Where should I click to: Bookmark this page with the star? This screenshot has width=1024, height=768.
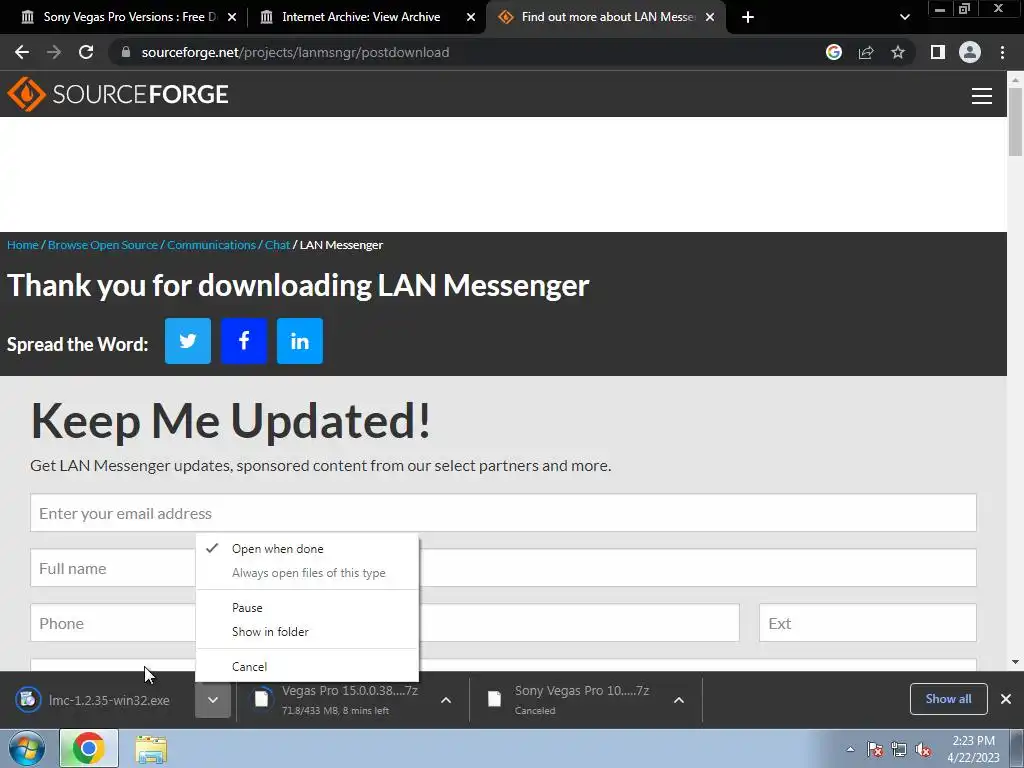coord(898,52)
